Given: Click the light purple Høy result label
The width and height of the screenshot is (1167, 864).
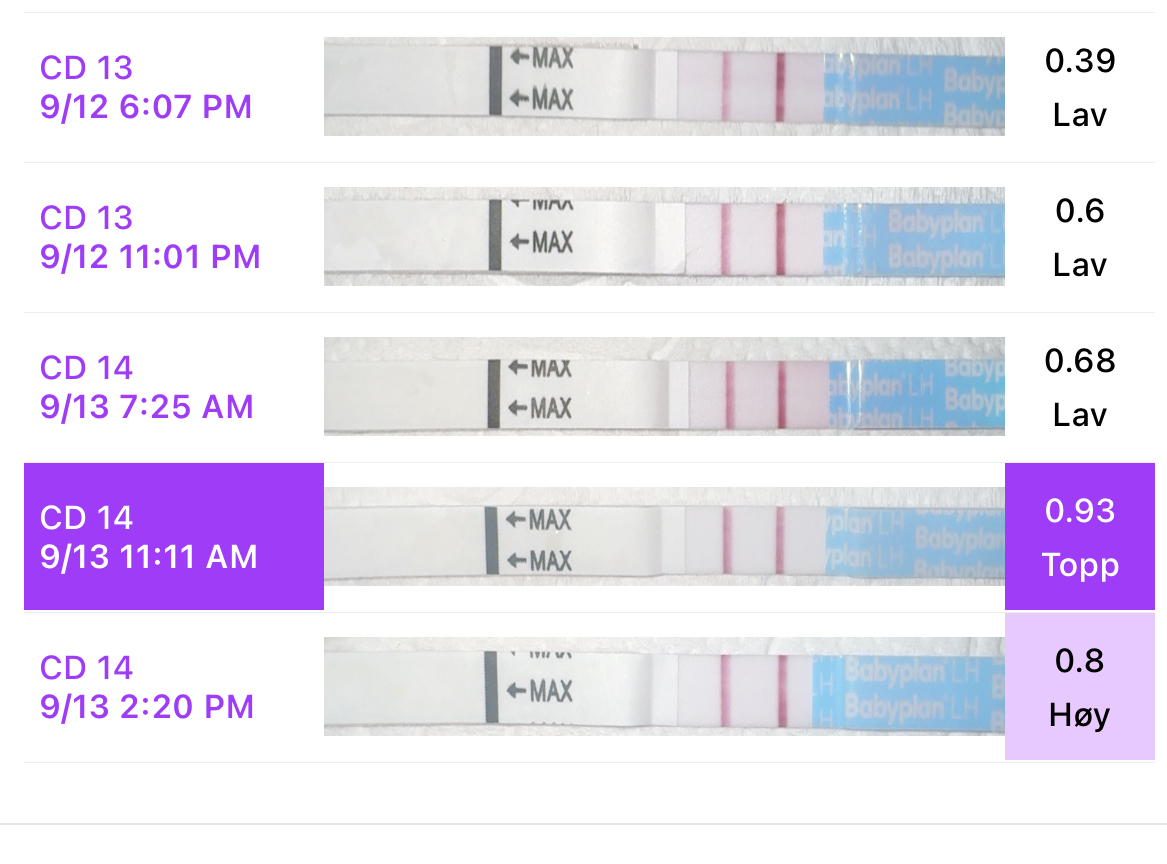Looking at the screenshot, I should [x=1080, y=715].
